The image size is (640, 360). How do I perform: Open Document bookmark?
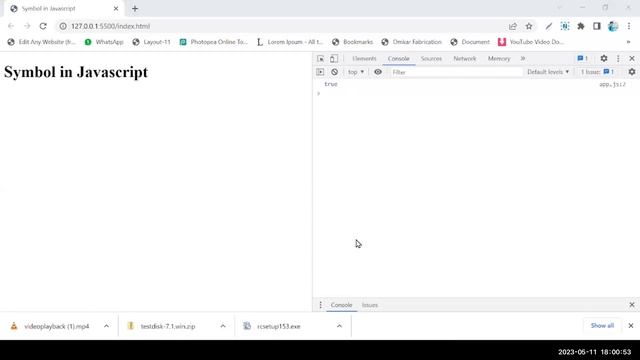pos(470,42)
